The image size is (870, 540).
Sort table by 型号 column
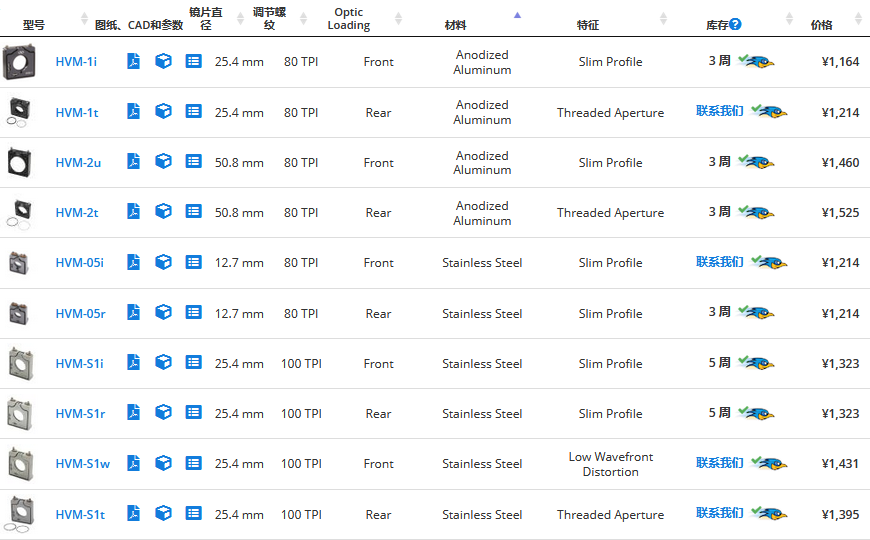pos(84,18)
